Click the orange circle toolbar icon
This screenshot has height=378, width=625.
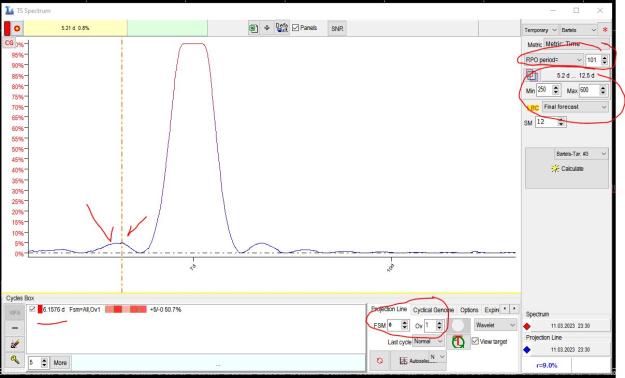pyautogui.click(x=17, y=28)
